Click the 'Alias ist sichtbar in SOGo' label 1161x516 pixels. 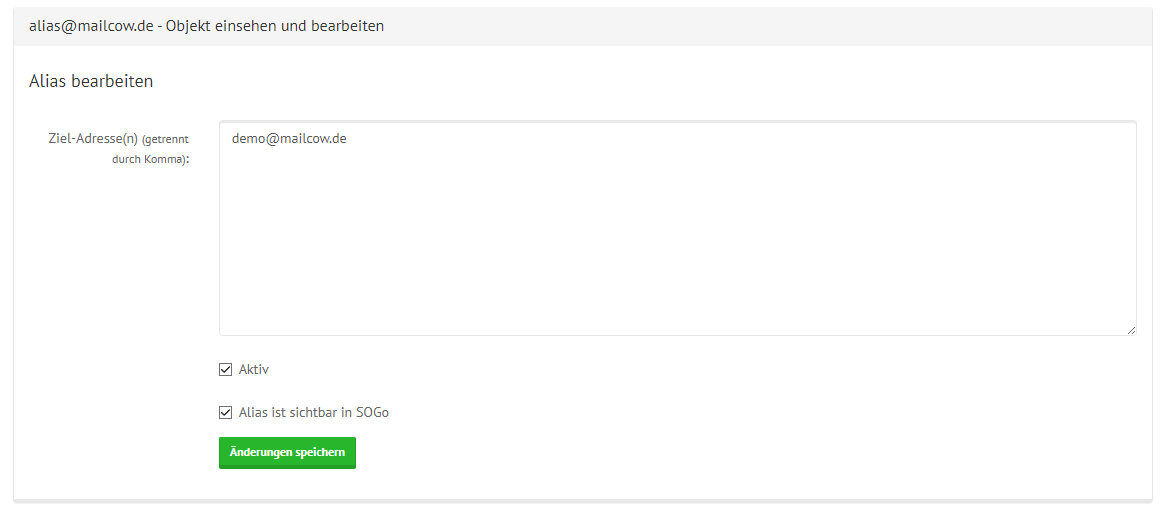(313, 412)
